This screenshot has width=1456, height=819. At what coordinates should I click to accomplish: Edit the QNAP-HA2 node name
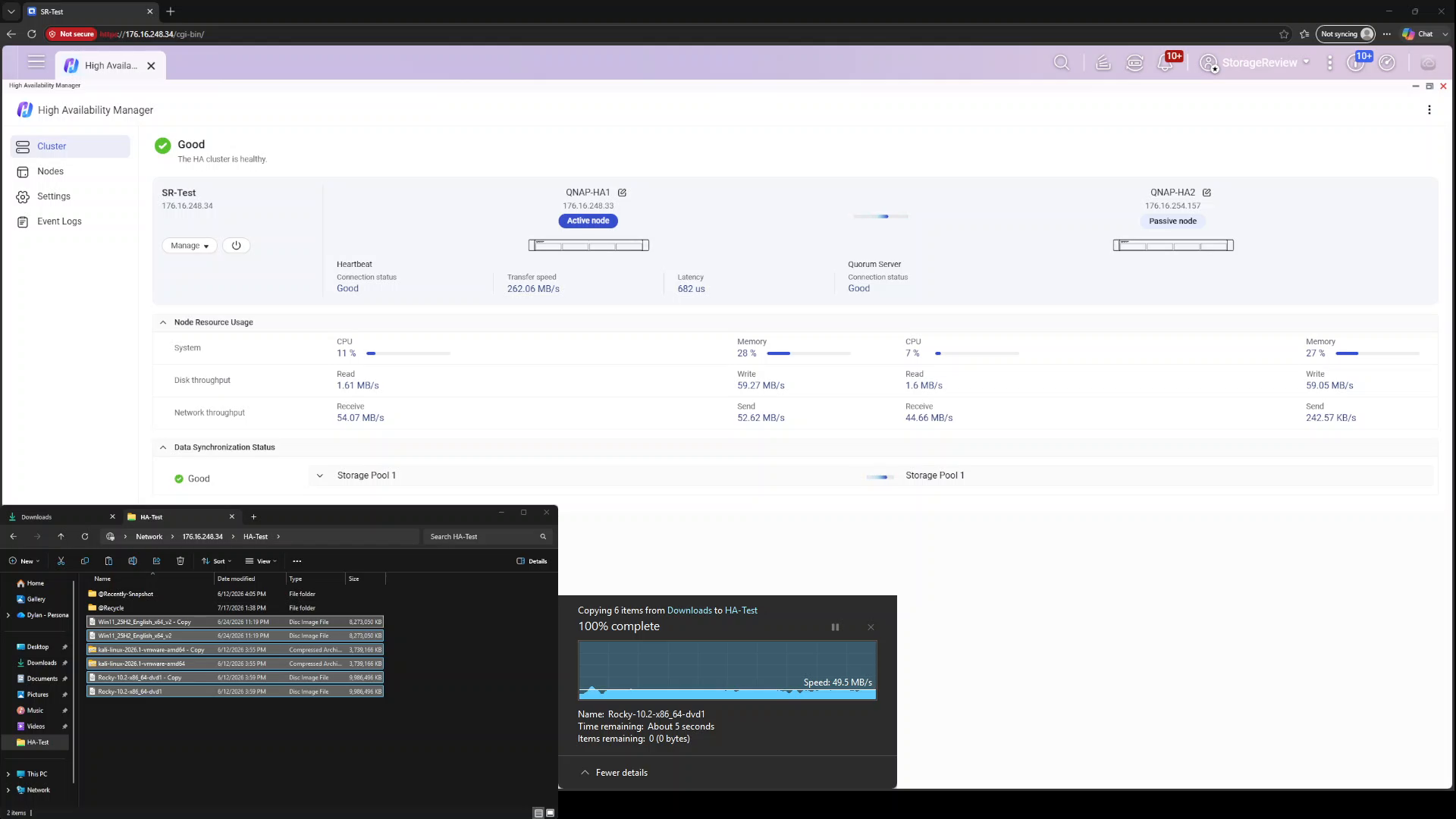coord(1207,193)
